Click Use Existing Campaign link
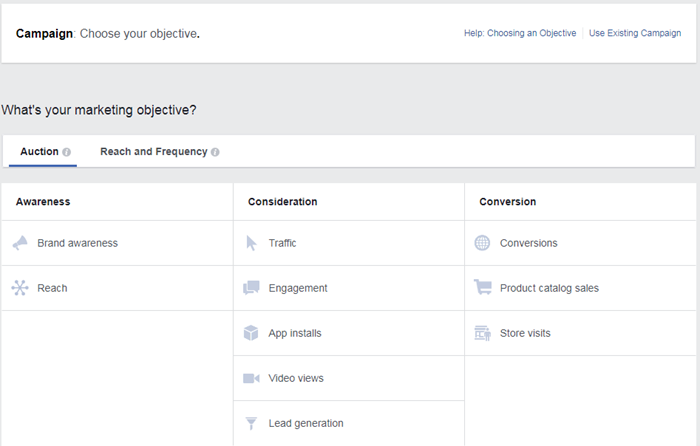700x446 pixels. click(x=635, y=33)
